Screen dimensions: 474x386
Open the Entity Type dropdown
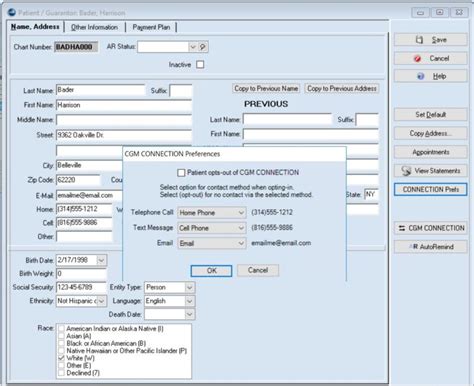(x=189, y=287)
